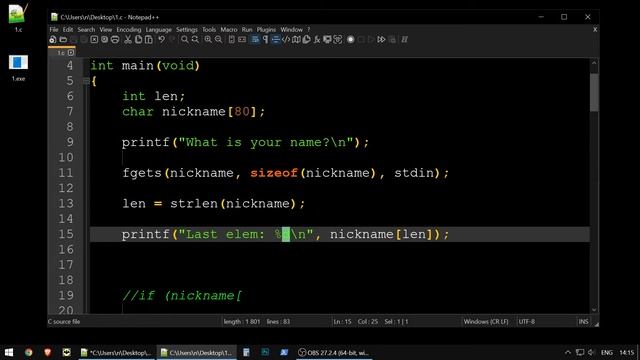Open the Search menu
Image resolution: width=640 pixels, height=360 pixels.
click(x=86, y=29)
